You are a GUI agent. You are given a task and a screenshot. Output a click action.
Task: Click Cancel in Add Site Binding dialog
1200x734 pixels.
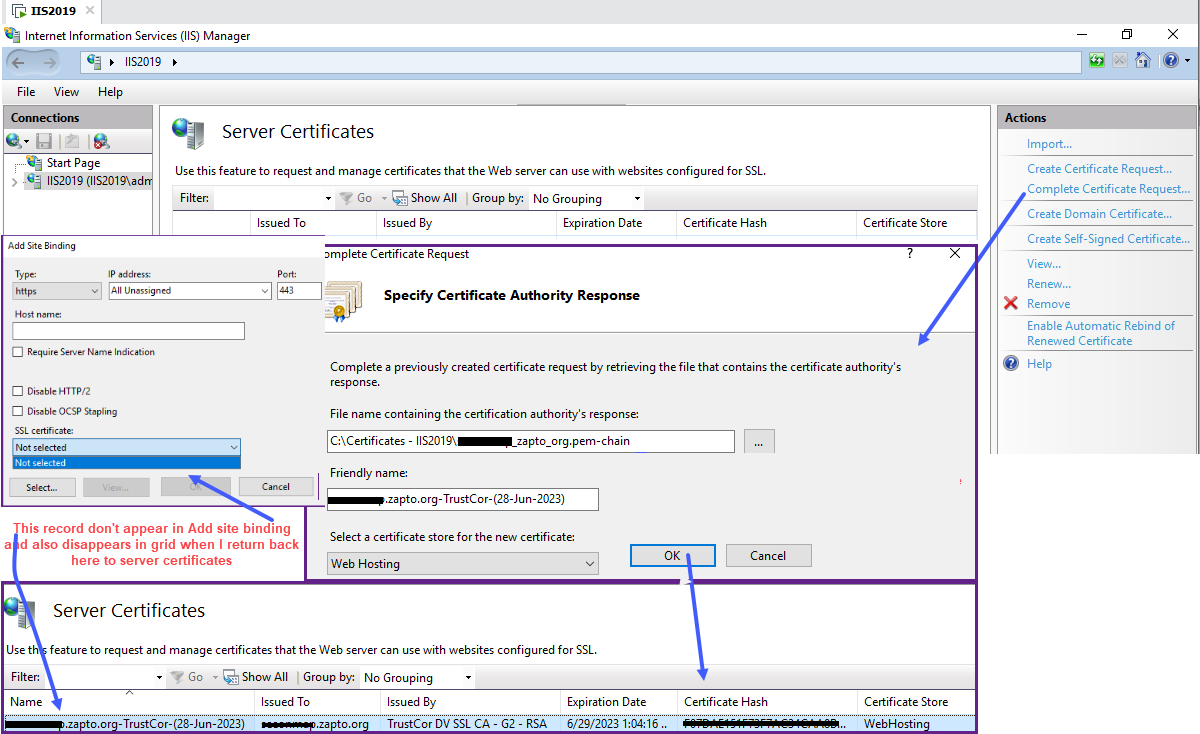[276, 487]
